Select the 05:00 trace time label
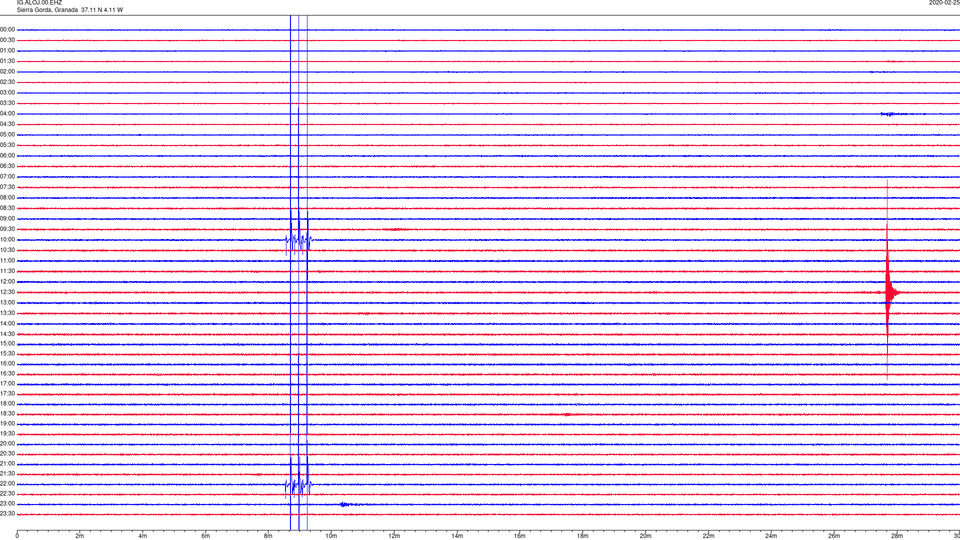This screenshot has width=960, height=540. 7,134
